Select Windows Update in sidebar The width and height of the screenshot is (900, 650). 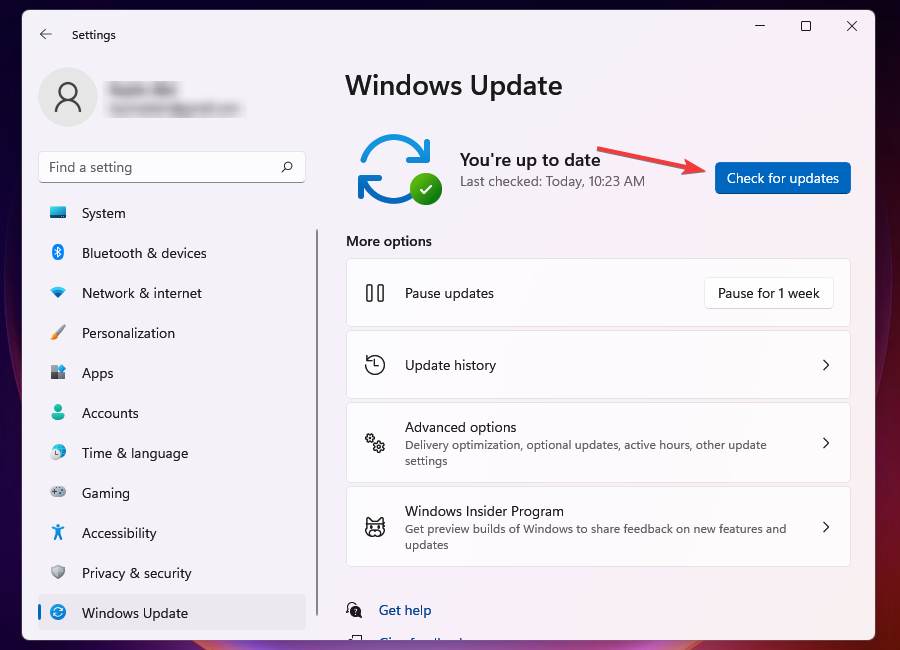(x=172, y=613)
